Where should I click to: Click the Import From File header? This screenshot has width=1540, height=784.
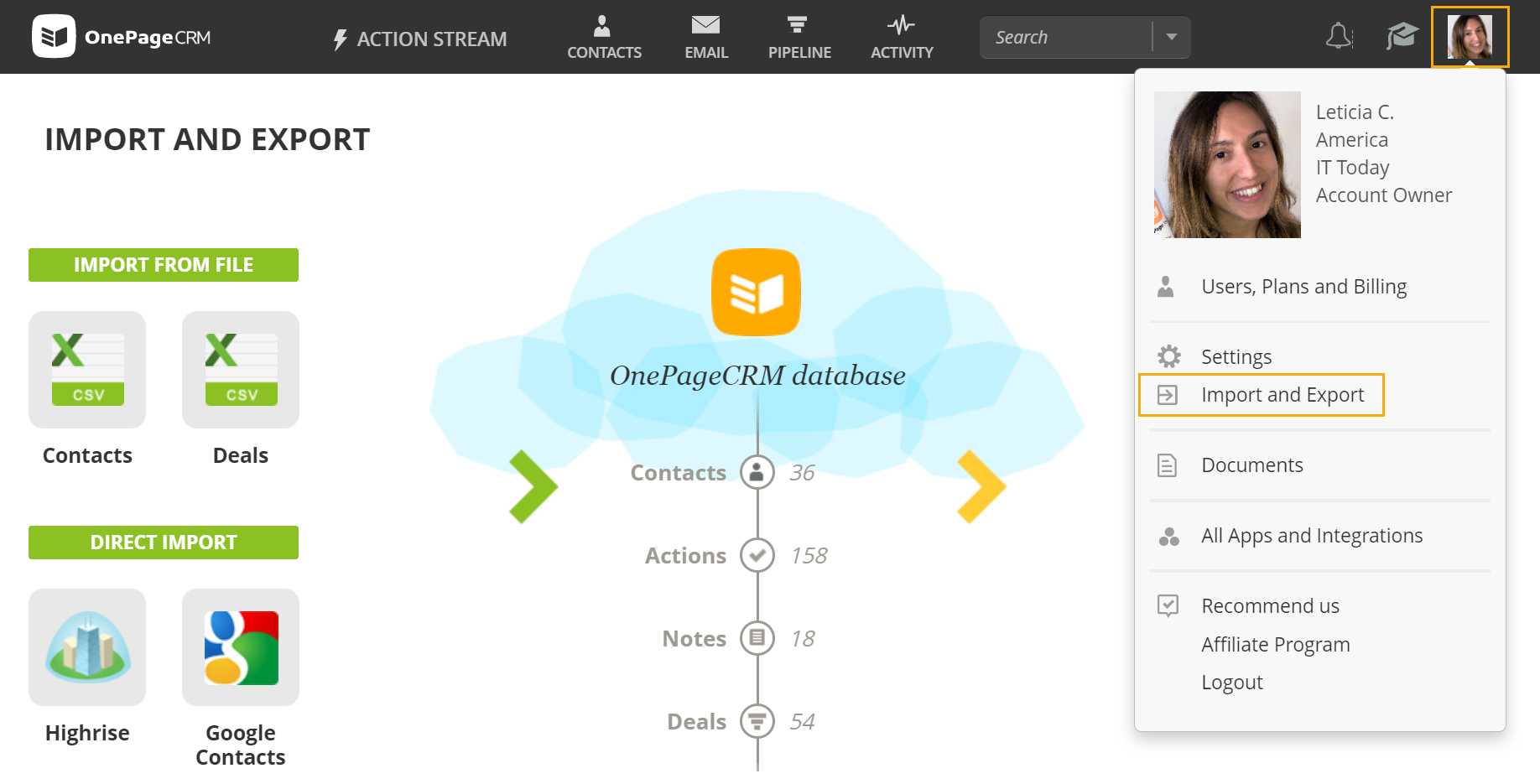tap(164, 265)
